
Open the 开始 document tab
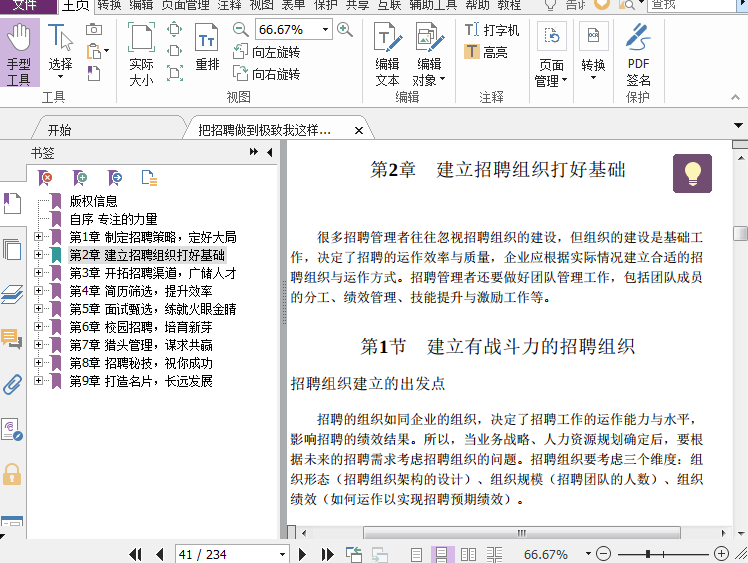(x=60, y=130)
